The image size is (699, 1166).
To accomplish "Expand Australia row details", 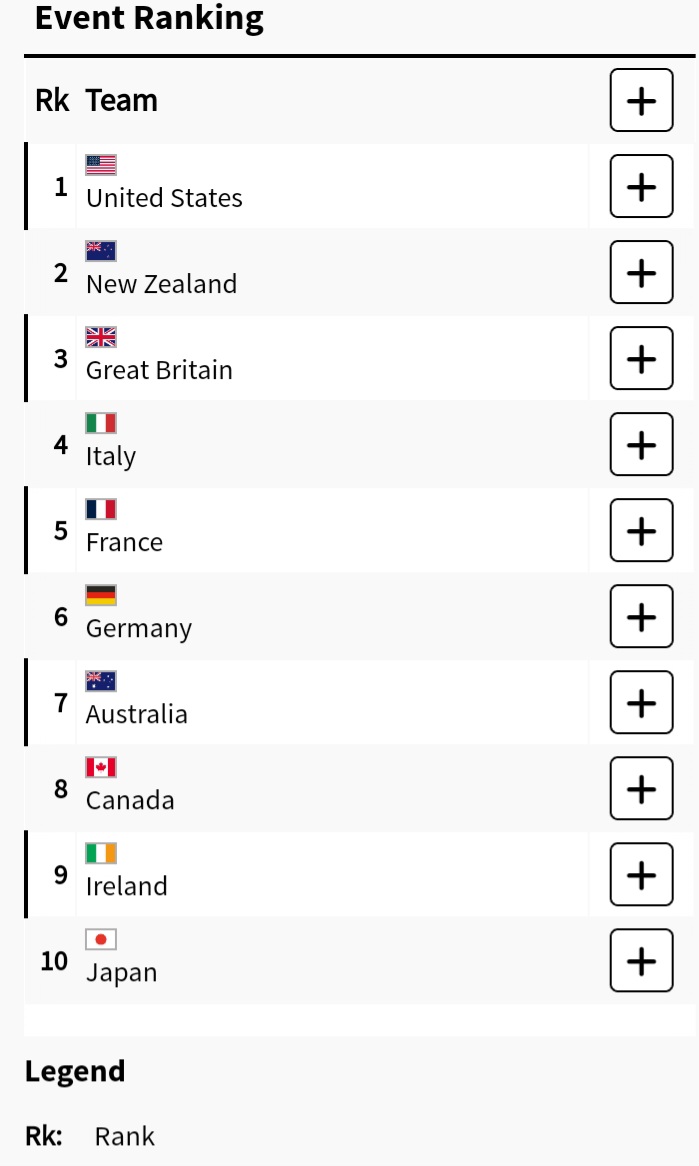I will (x=641, y=702).
